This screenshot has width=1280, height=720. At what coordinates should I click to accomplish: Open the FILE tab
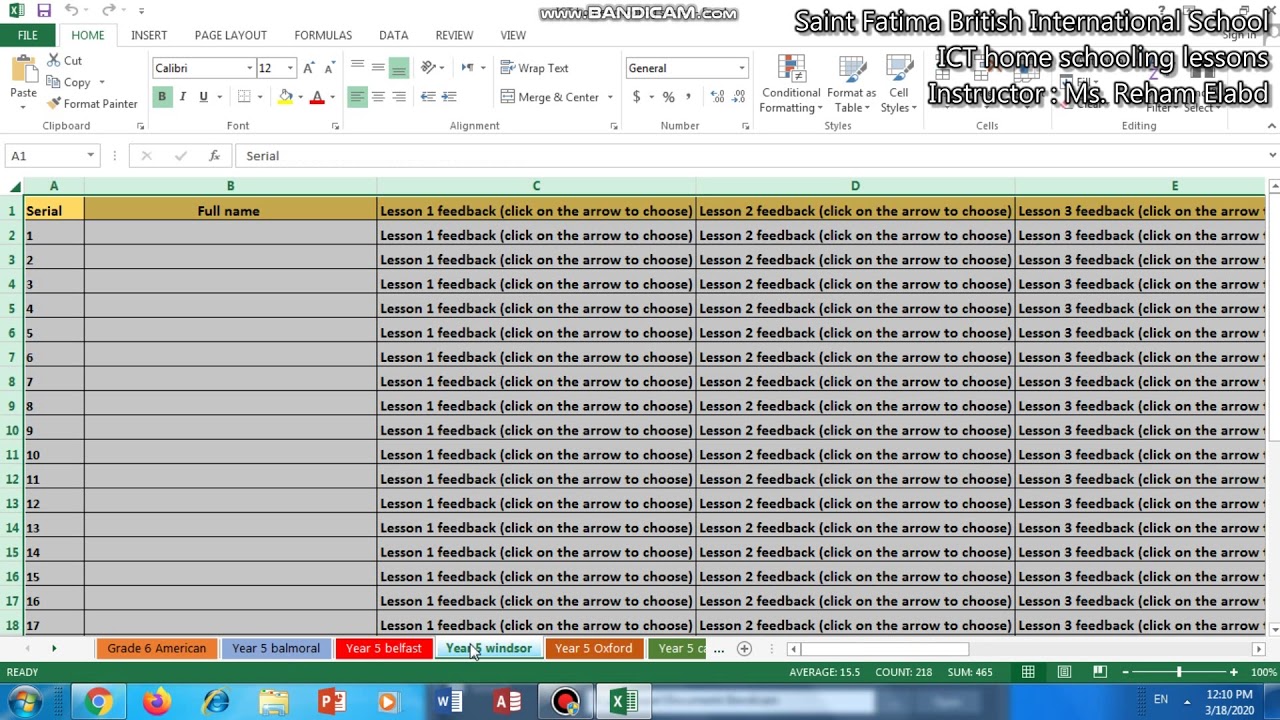click(27, 35)
